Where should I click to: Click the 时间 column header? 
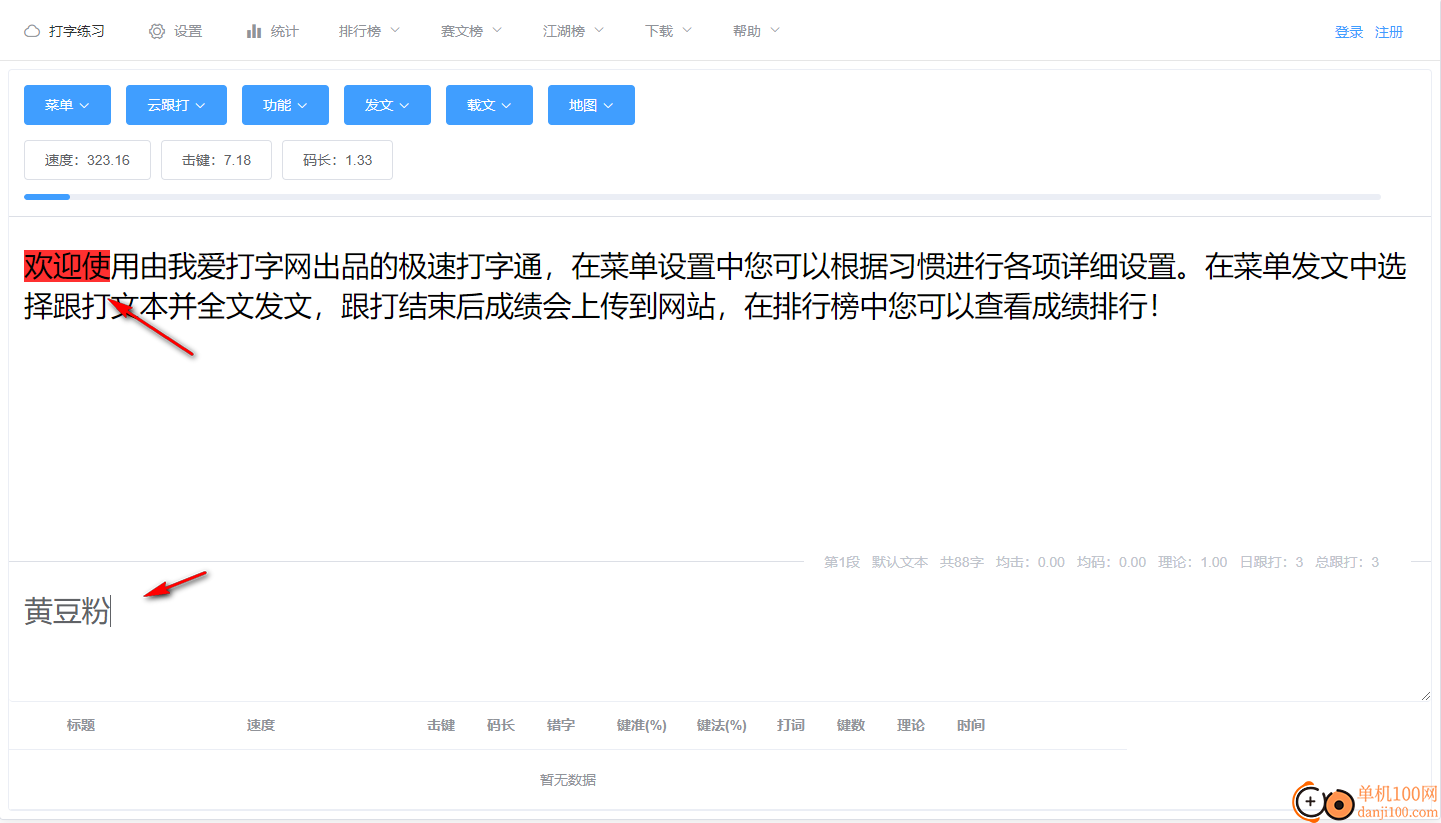[x=971, y=725]
